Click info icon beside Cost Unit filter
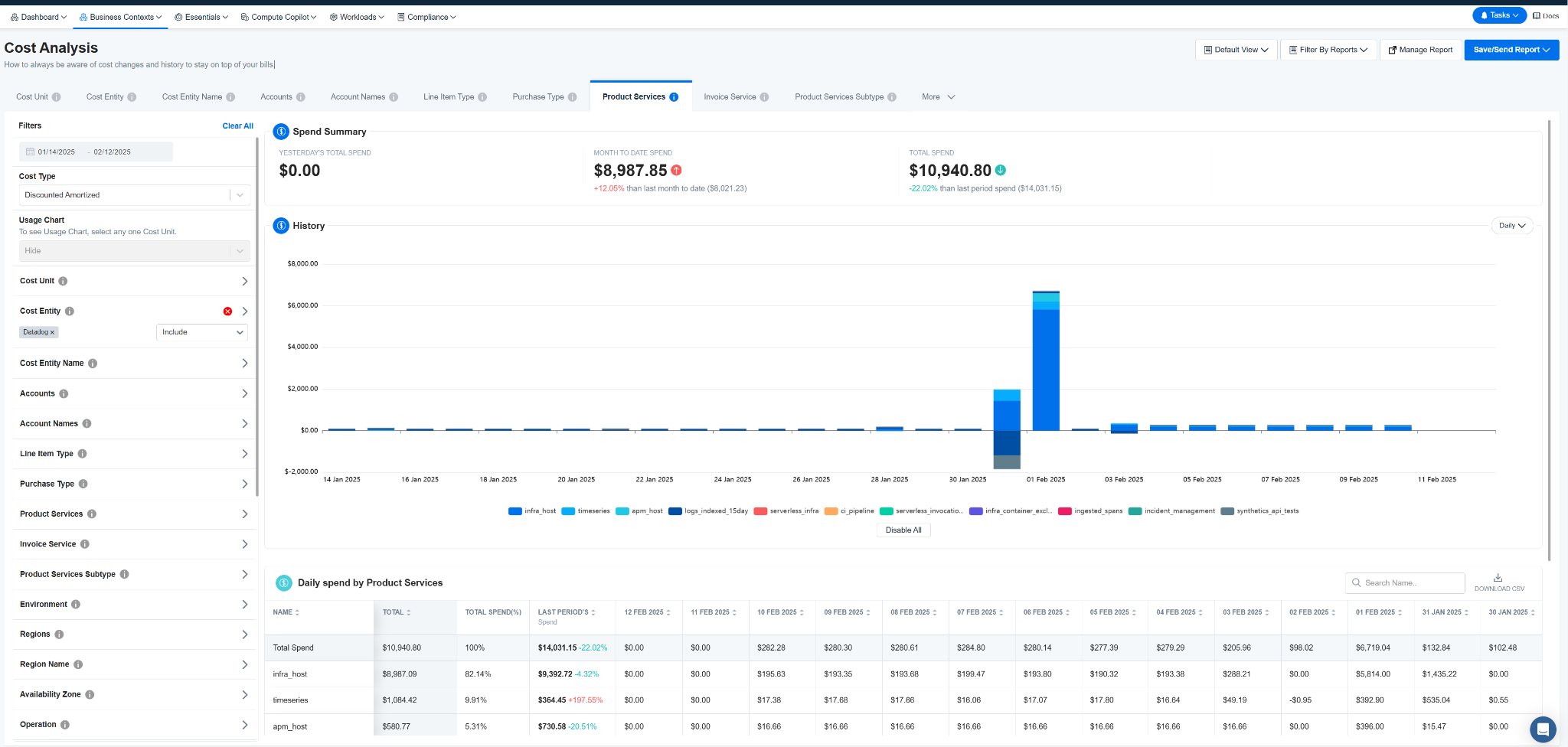The width and height of the screenshot is (1568, 747). 63,281
